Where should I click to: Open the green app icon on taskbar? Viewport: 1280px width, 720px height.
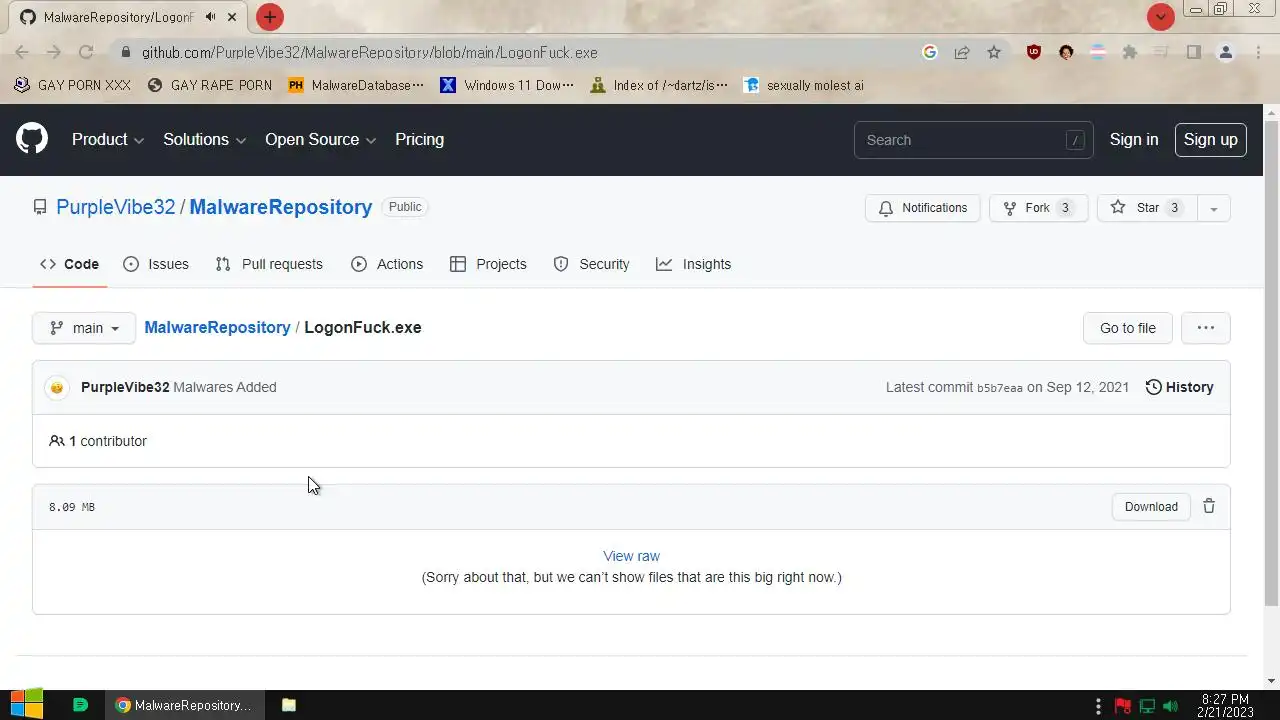pos(81,705)
